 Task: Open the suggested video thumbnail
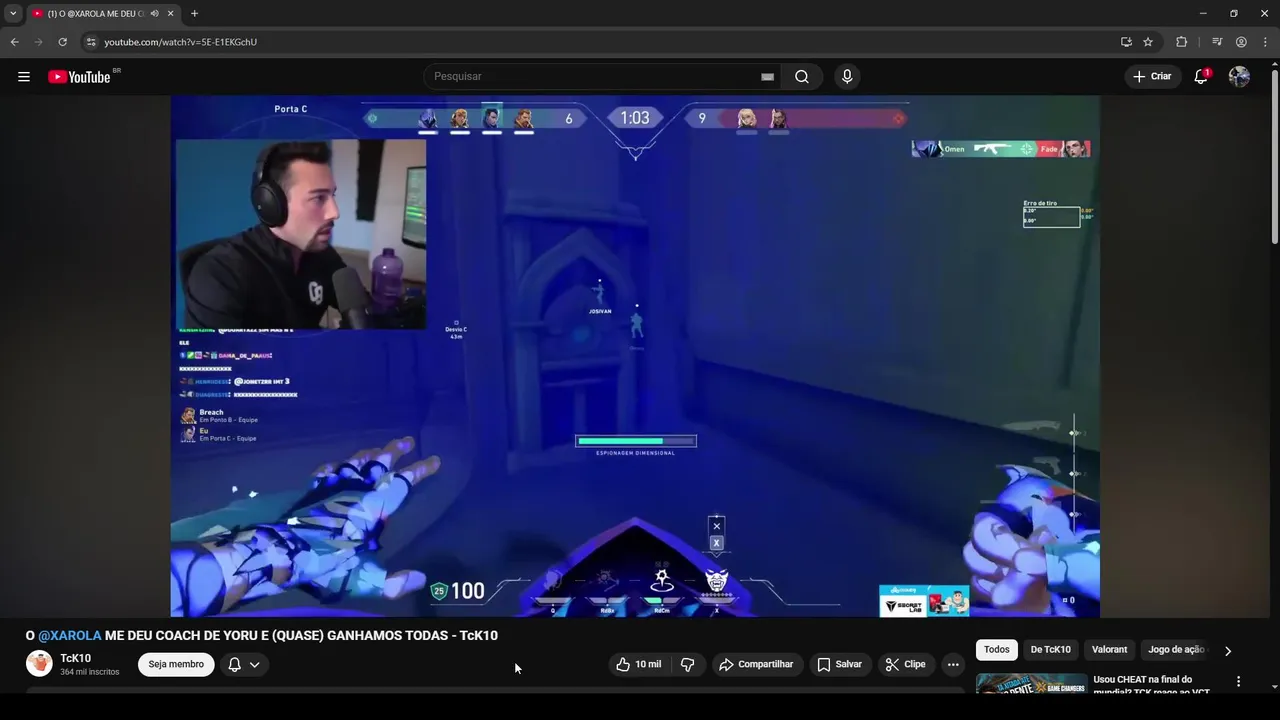click(x=1031, y=685)
